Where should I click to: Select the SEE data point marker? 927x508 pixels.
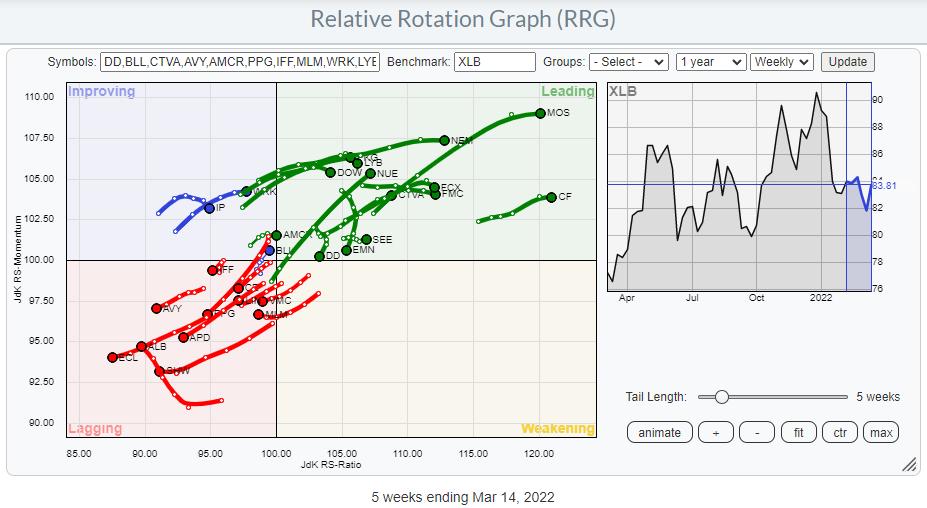click(366, 239)
